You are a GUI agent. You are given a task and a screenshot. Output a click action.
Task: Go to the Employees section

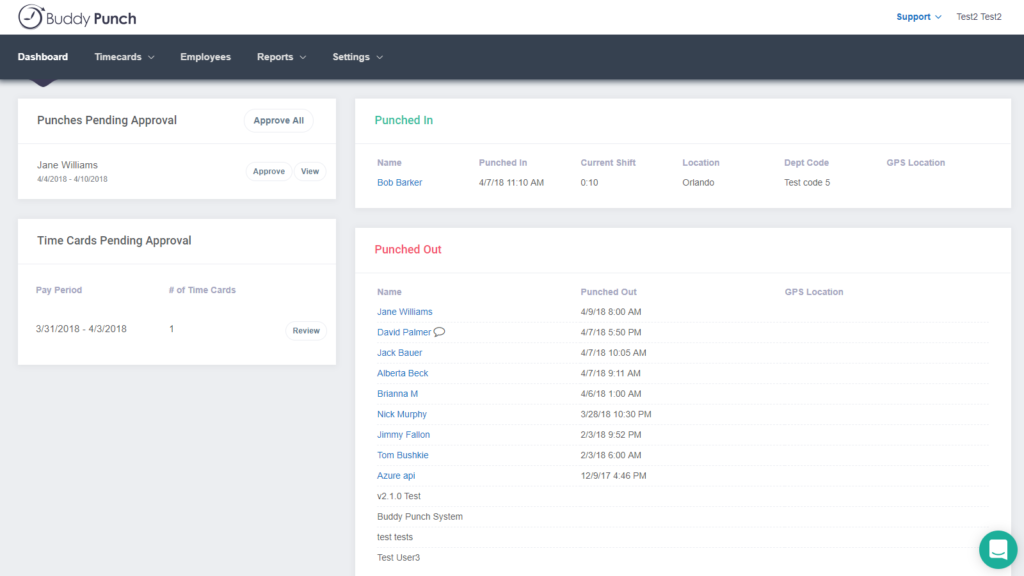[x=205, y=57]
